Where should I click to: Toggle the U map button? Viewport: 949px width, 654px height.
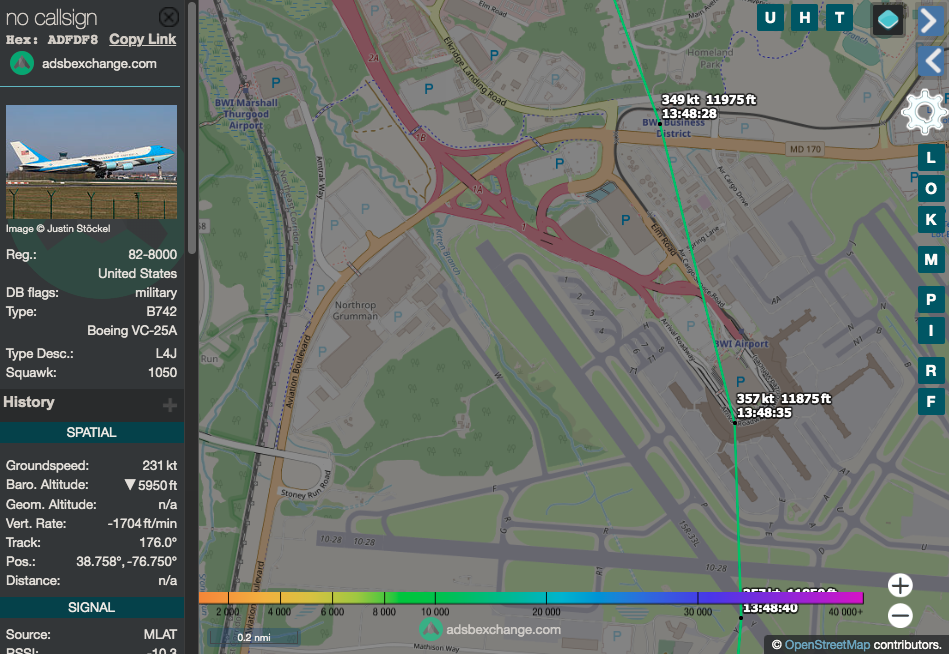click(770, 18)
